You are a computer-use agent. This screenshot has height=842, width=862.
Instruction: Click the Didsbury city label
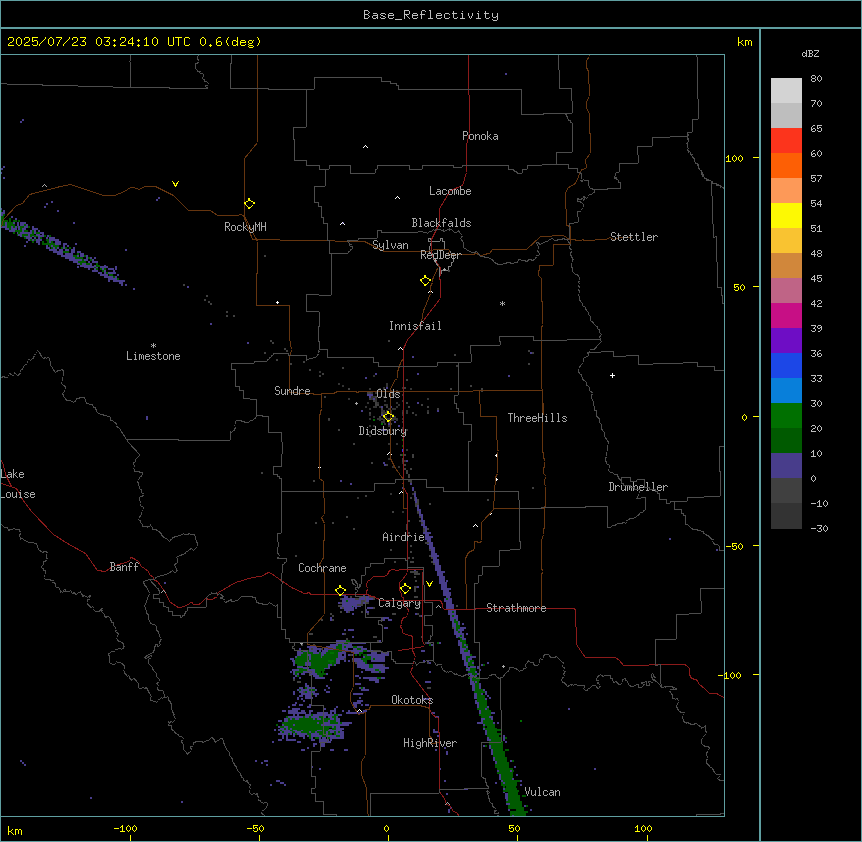coord(383,431)
